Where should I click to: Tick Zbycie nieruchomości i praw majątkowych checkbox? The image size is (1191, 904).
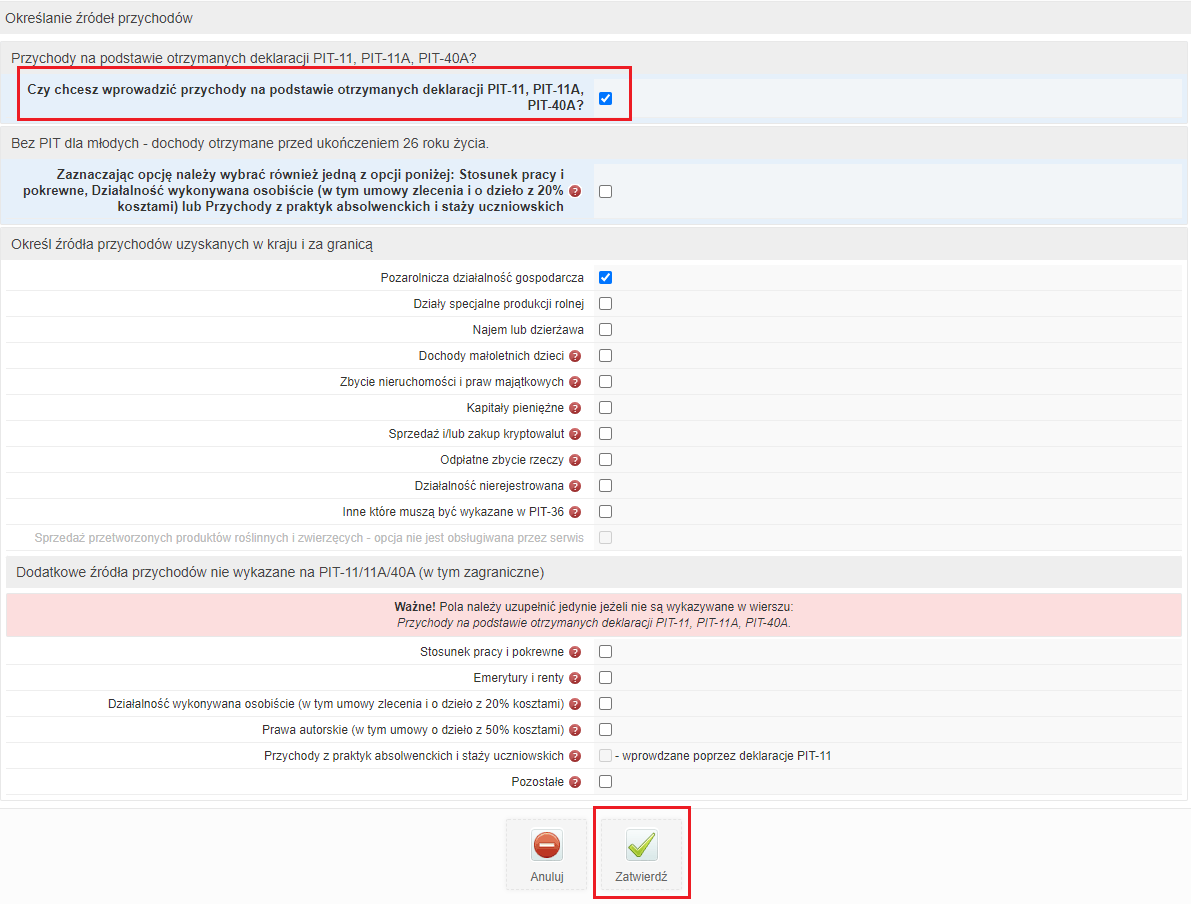605,381
